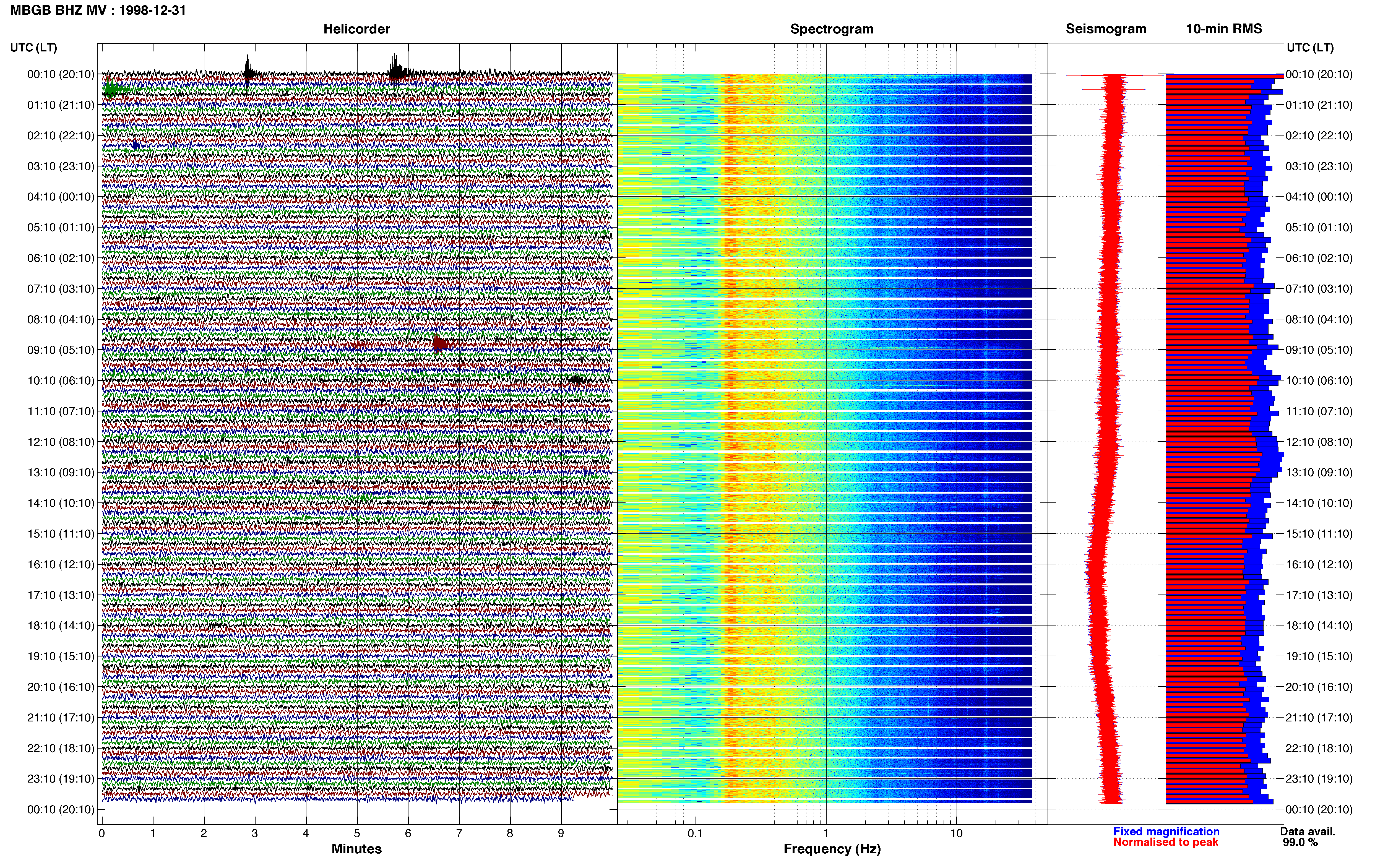1388x868 pixels.
Task: Click minute tick '0' on helicorder axis
Action: coord(101,833)
